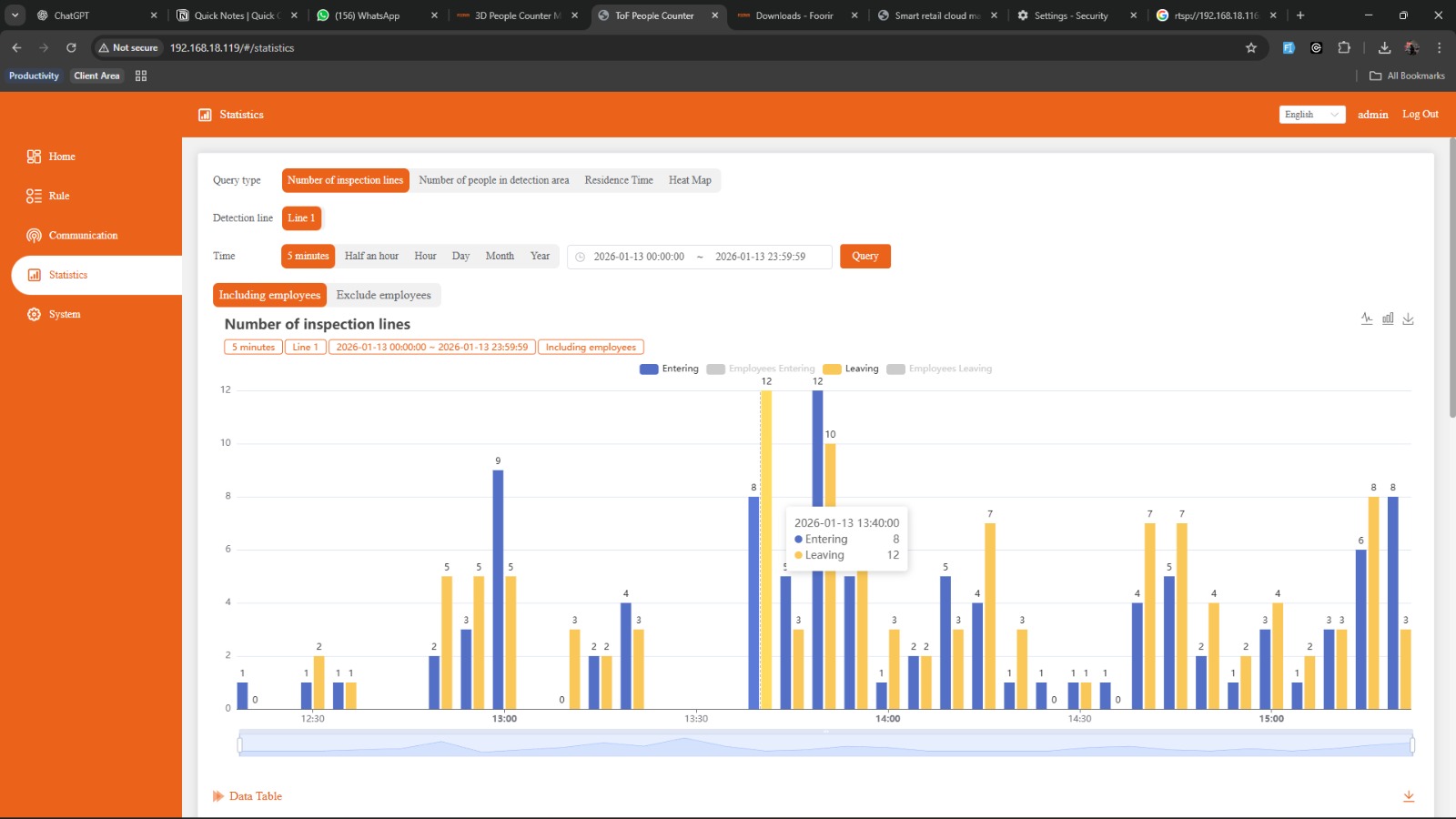Select Exclude employees option
The image size is (1456, 819).
pyautogui.click(x=384, y=295)
